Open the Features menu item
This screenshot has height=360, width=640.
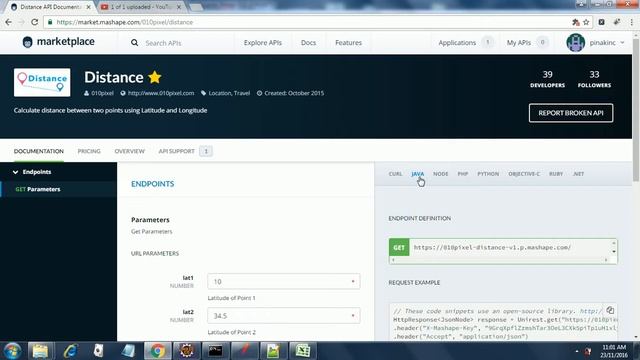[x=348, y=42]
